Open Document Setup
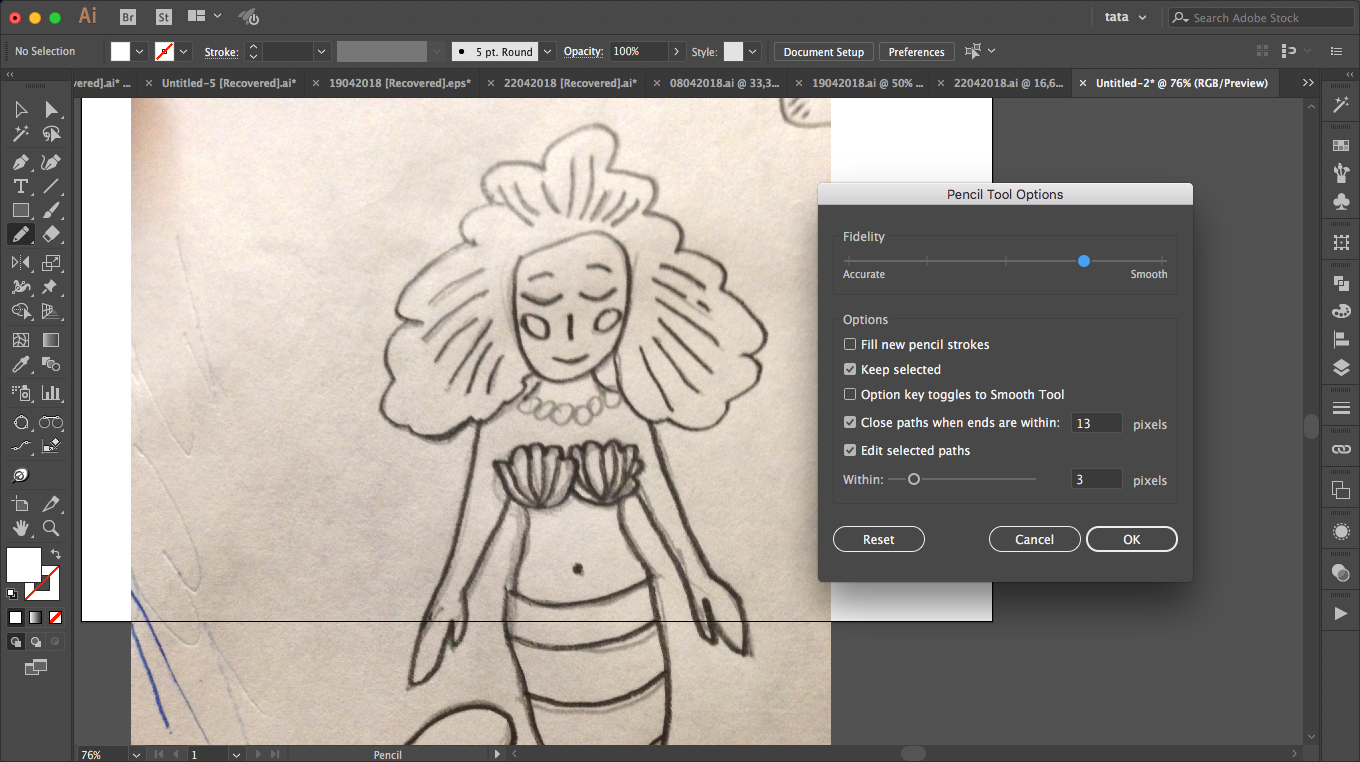This screenshot has height=762, width=1360. coord(824,51)
